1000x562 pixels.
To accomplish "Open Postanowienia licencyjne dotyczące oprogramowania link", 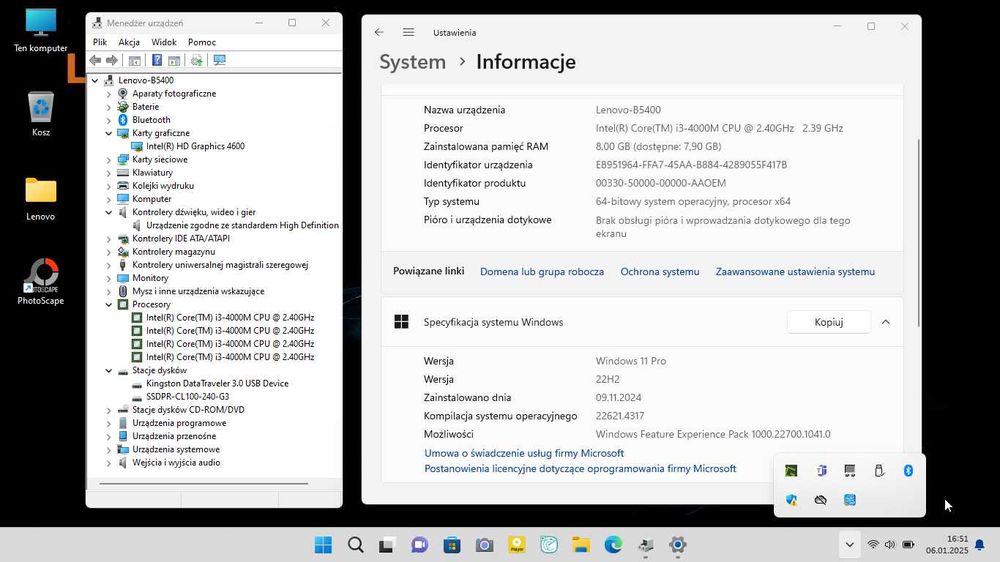I will click(580, 468).
